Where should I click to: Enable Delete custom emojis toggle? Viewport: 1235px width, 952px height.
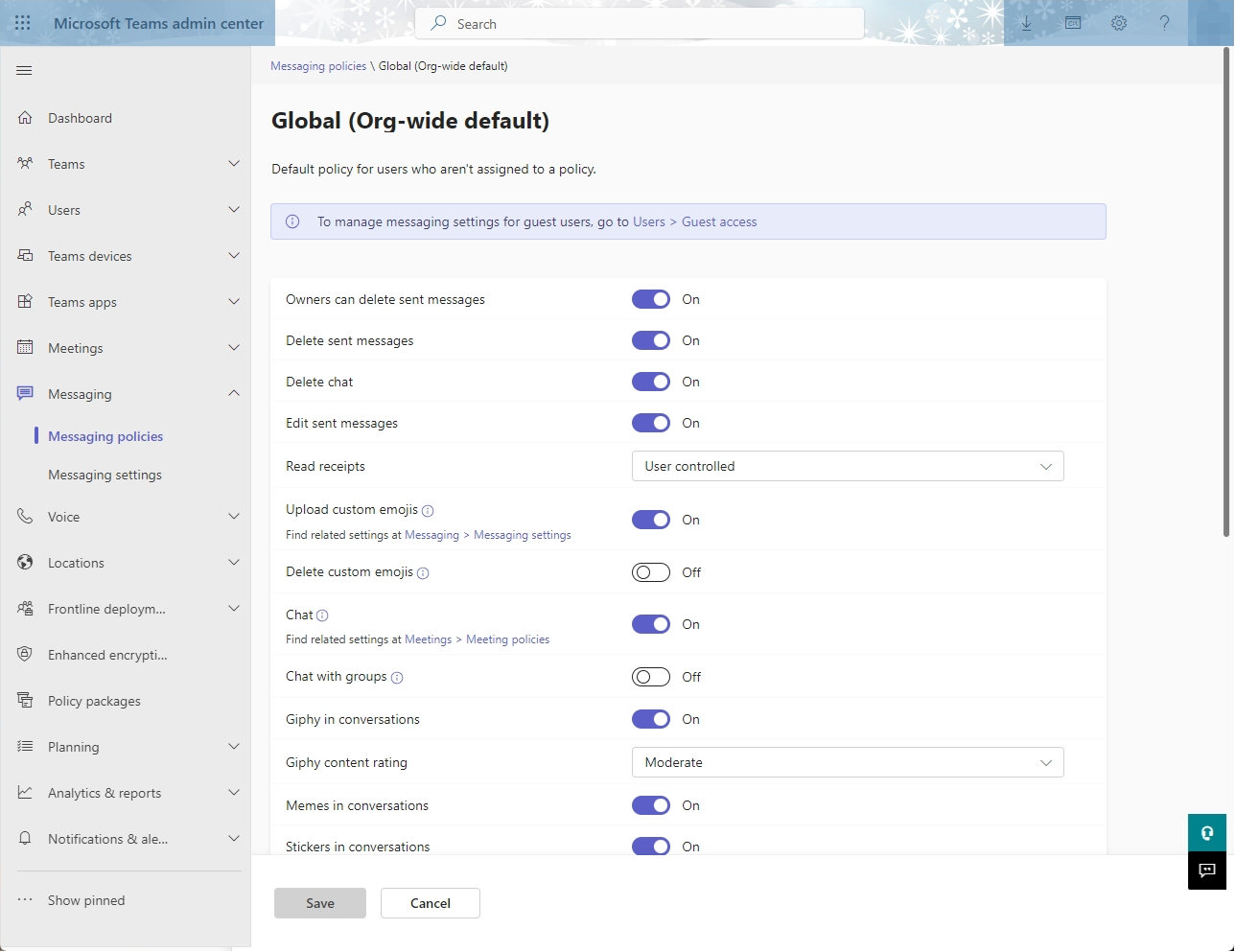(651, 572)
